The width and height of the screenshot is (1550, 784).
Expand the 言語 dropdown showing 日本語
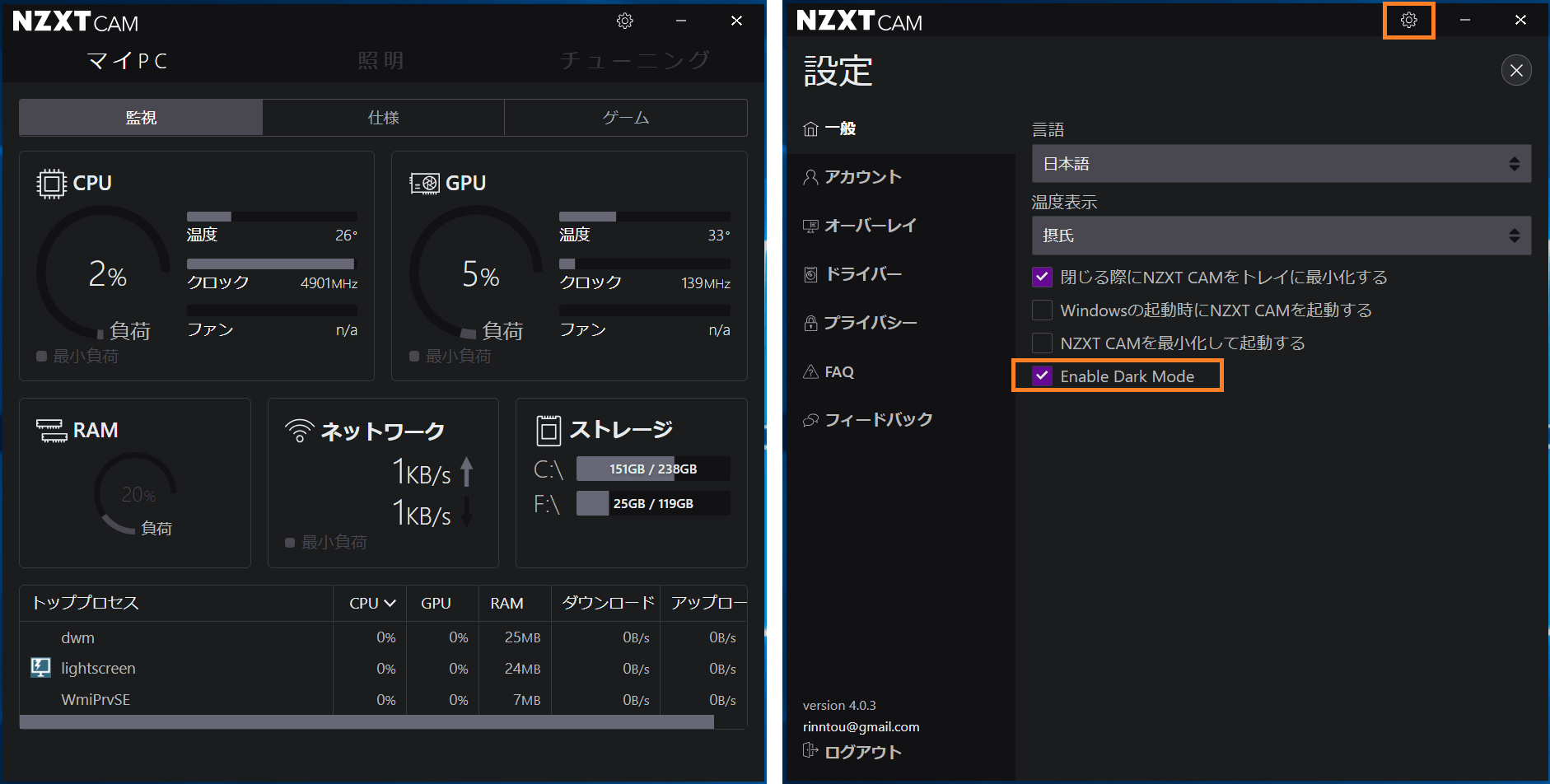(x=1282, y=164)
